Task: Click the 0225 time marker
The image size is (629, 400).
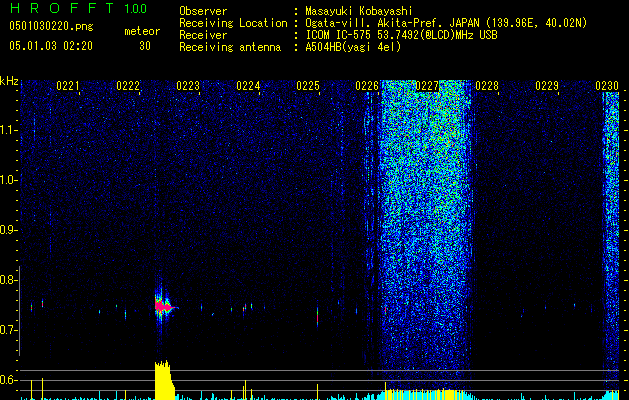Action: point(308,86)
